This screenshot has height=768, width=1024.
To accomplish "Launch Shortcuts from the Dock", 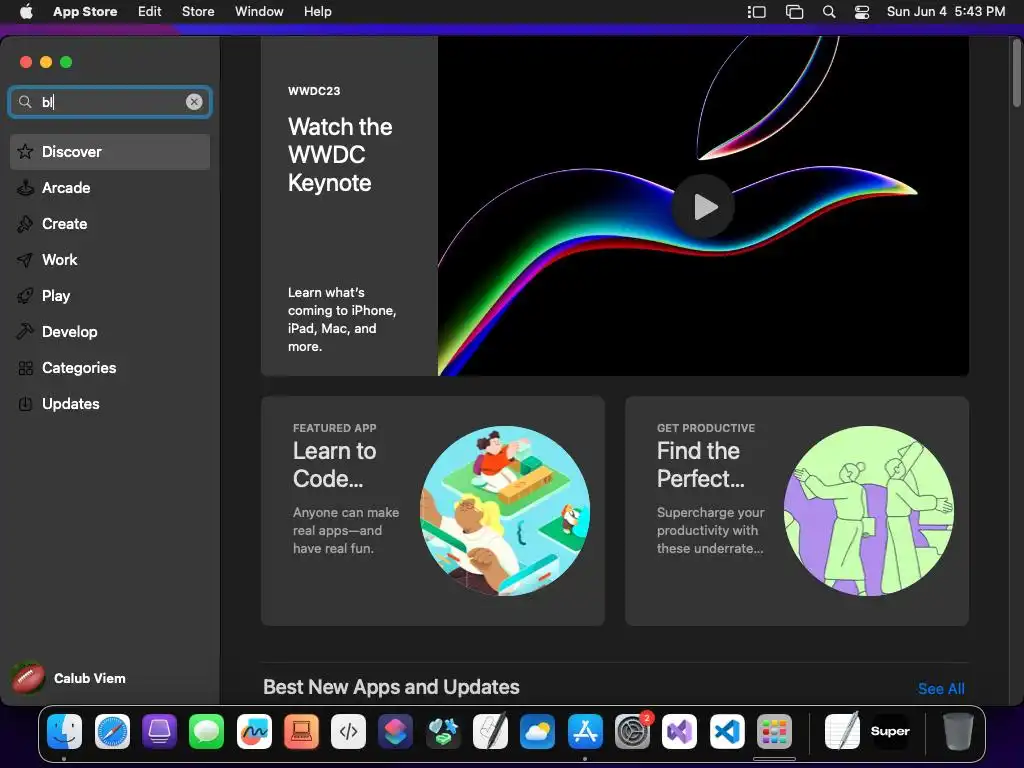I will pyautogui.click(x=396, y=731).
